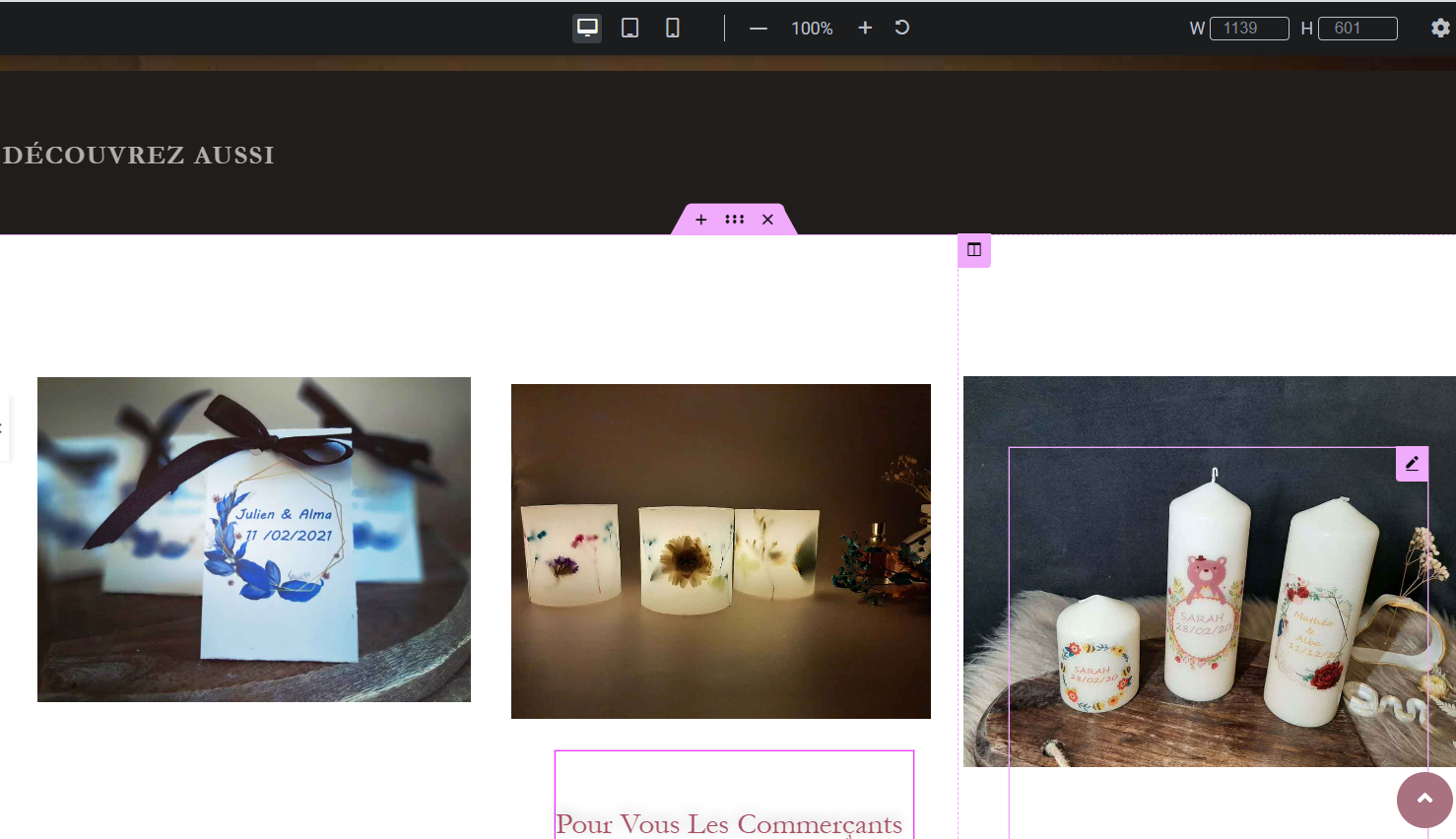The image size is (1456, 839).
Task: Add a new section from the pink handle
Action: (700, 220)
